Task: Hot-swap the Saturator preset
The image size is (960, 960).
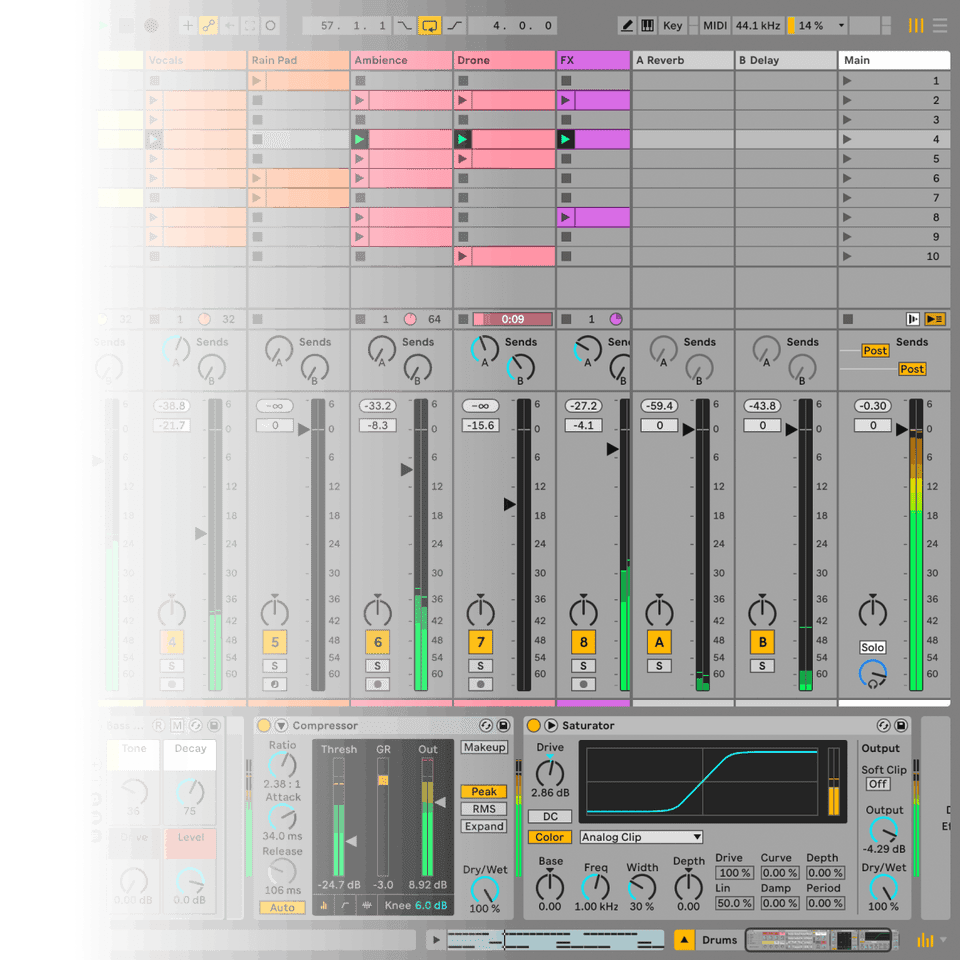Action: coord(884,725)
